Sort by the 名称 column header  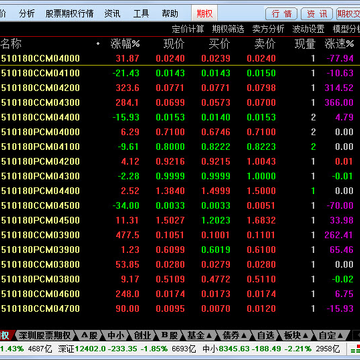click(11, 44)
